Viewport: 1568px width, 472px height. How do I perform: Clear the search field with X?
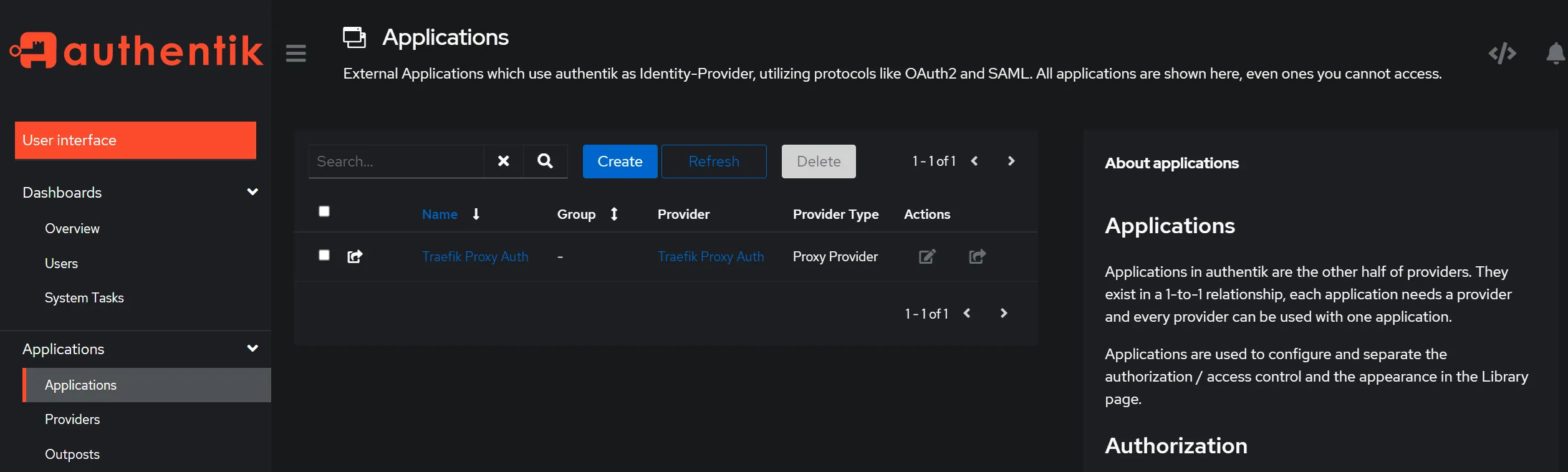click(x=503, y=161)
